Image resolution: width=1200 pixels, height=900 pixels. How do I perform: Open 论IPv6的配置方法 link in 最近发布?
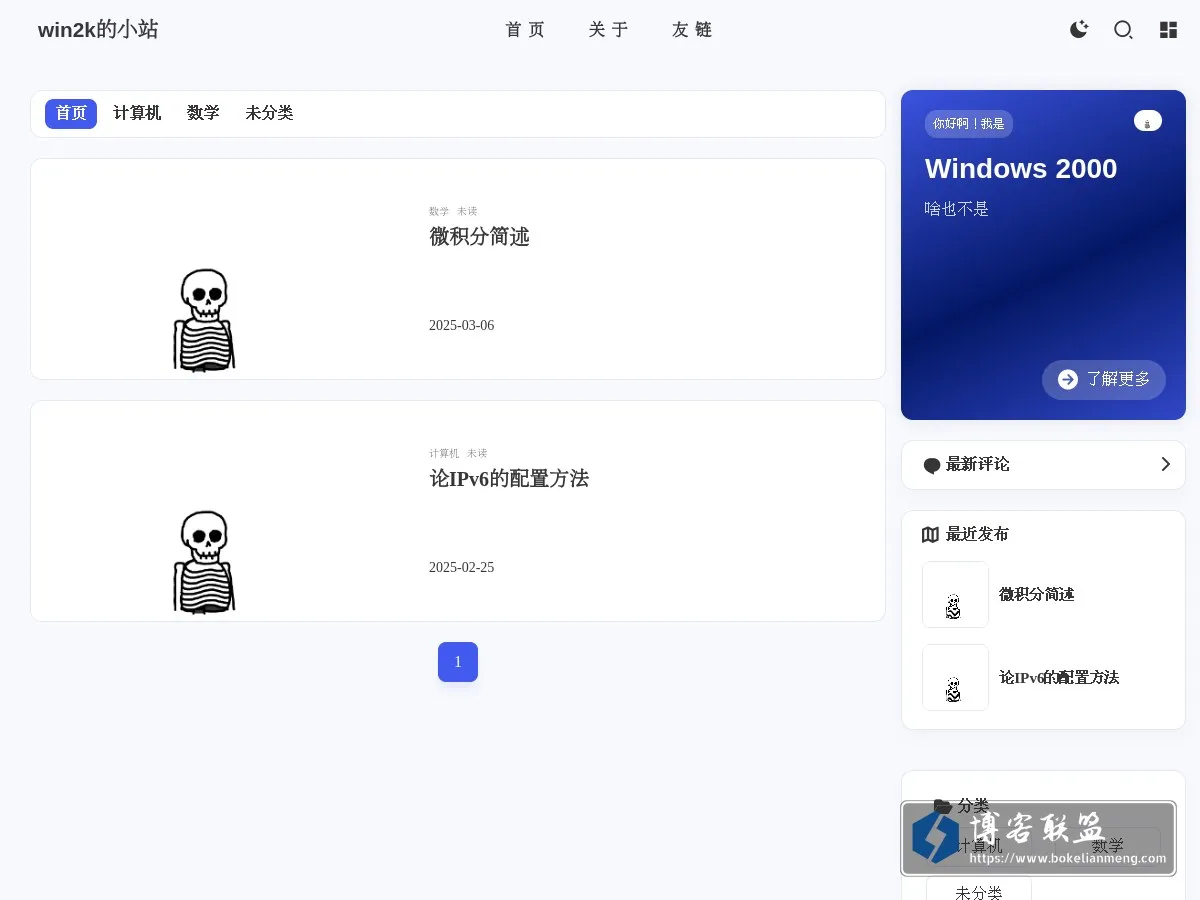tap(1059, 678)
